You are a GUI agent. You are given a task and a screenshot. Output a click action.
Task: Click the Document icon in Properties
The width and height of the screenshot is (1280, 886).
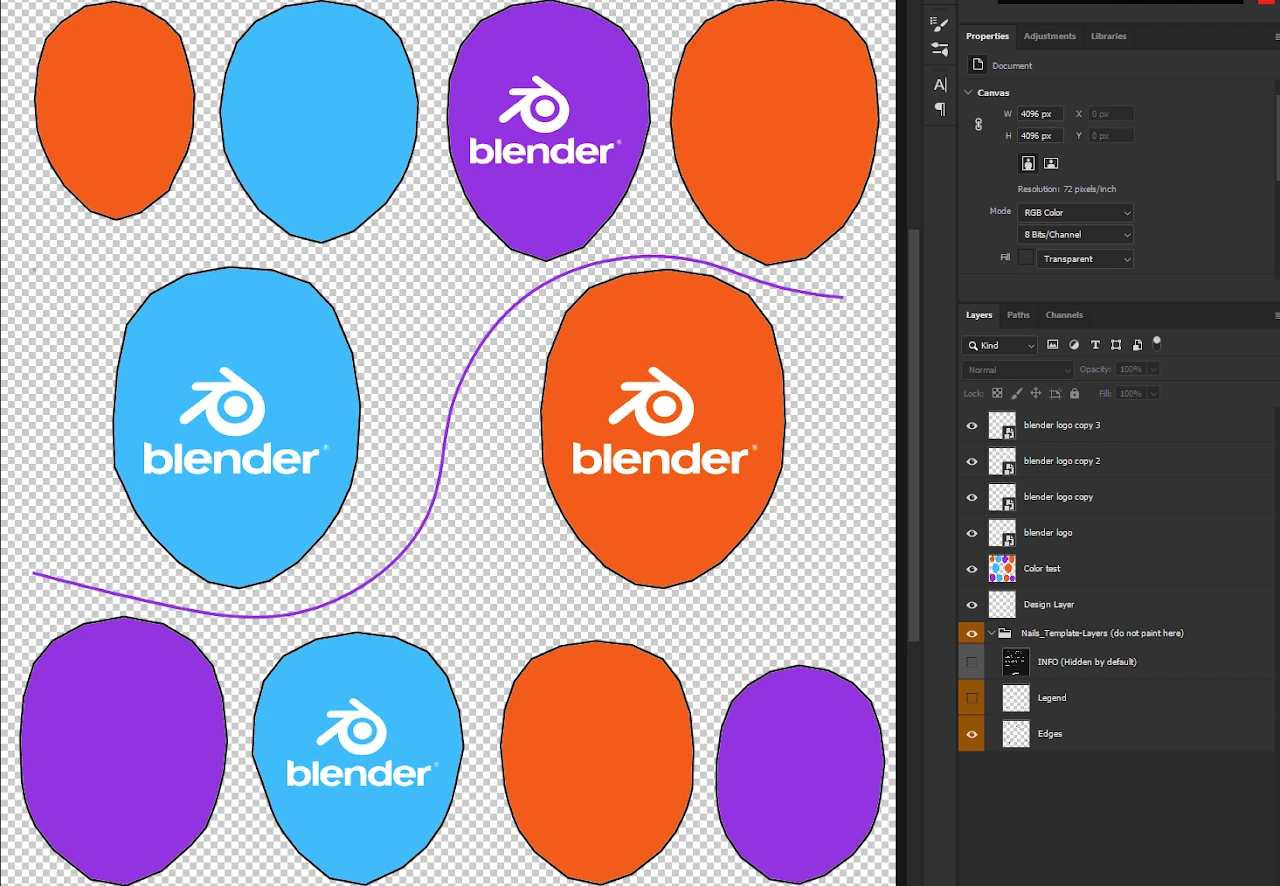click(979, 65)
